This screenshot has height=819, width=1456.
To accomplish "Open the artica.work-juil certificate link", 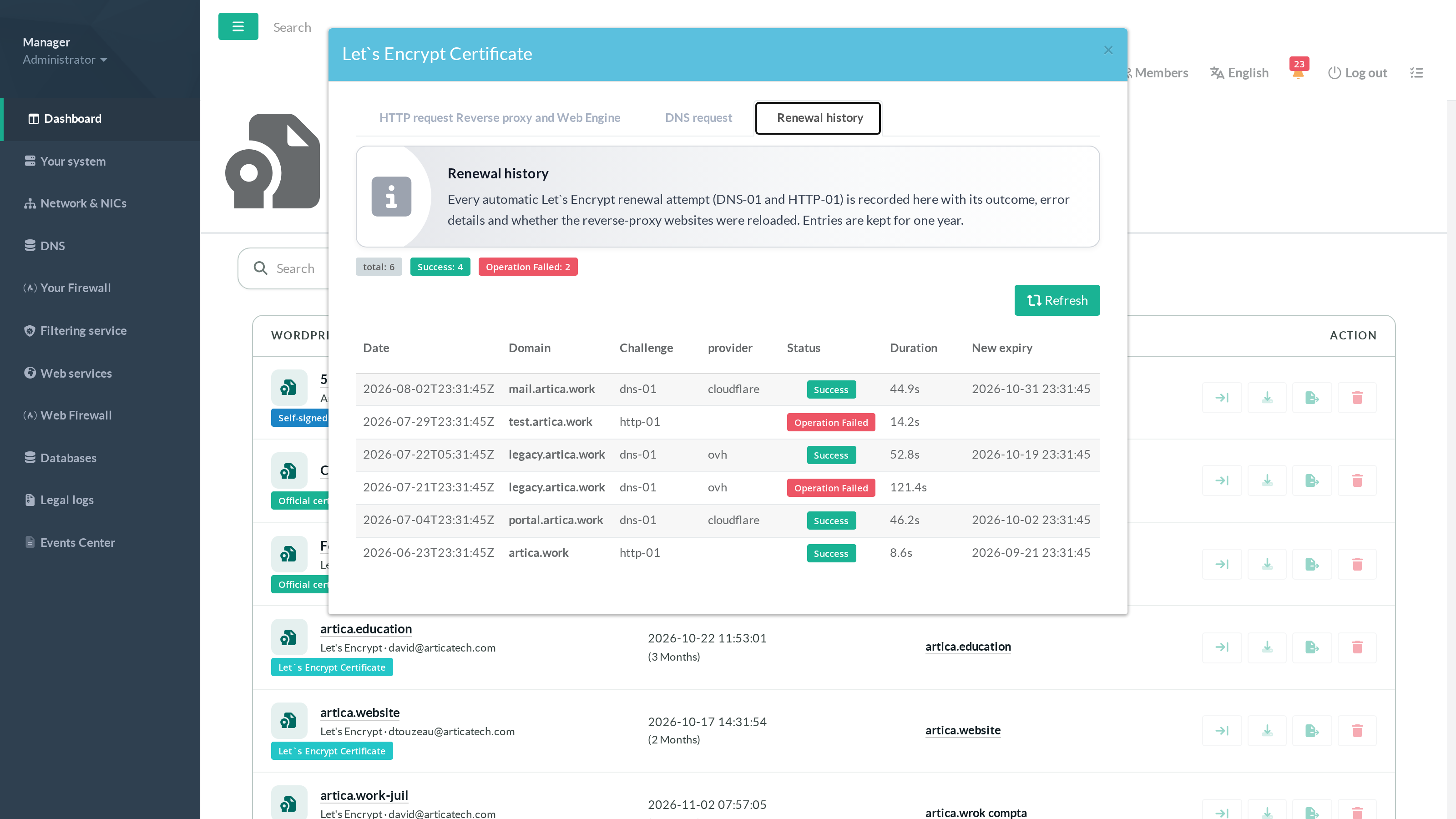I will [364, 795].
